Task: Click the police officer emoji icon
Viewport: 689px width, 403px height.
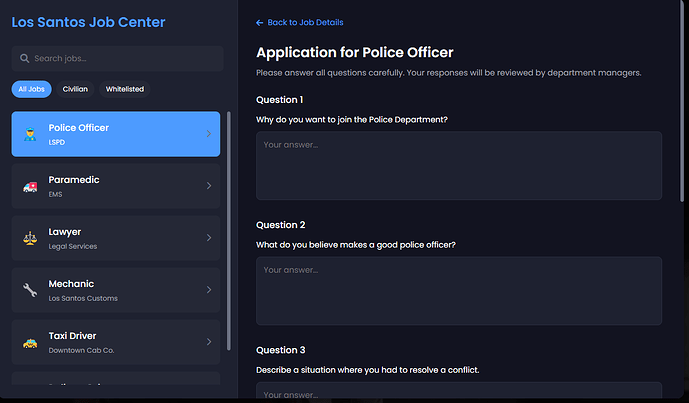Action: (x=30, y=134)
